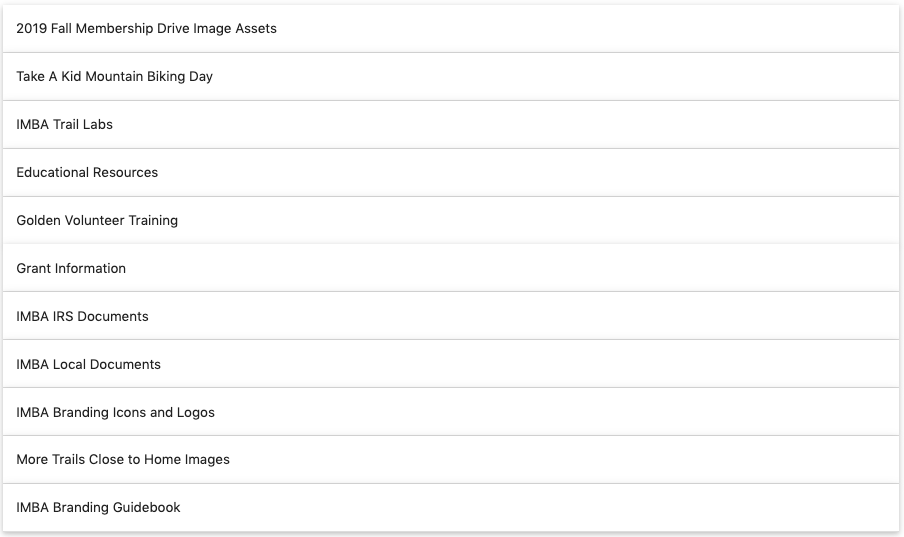
Task: Select the "IMBA IRS Documents" title
Action: (82, 317)
